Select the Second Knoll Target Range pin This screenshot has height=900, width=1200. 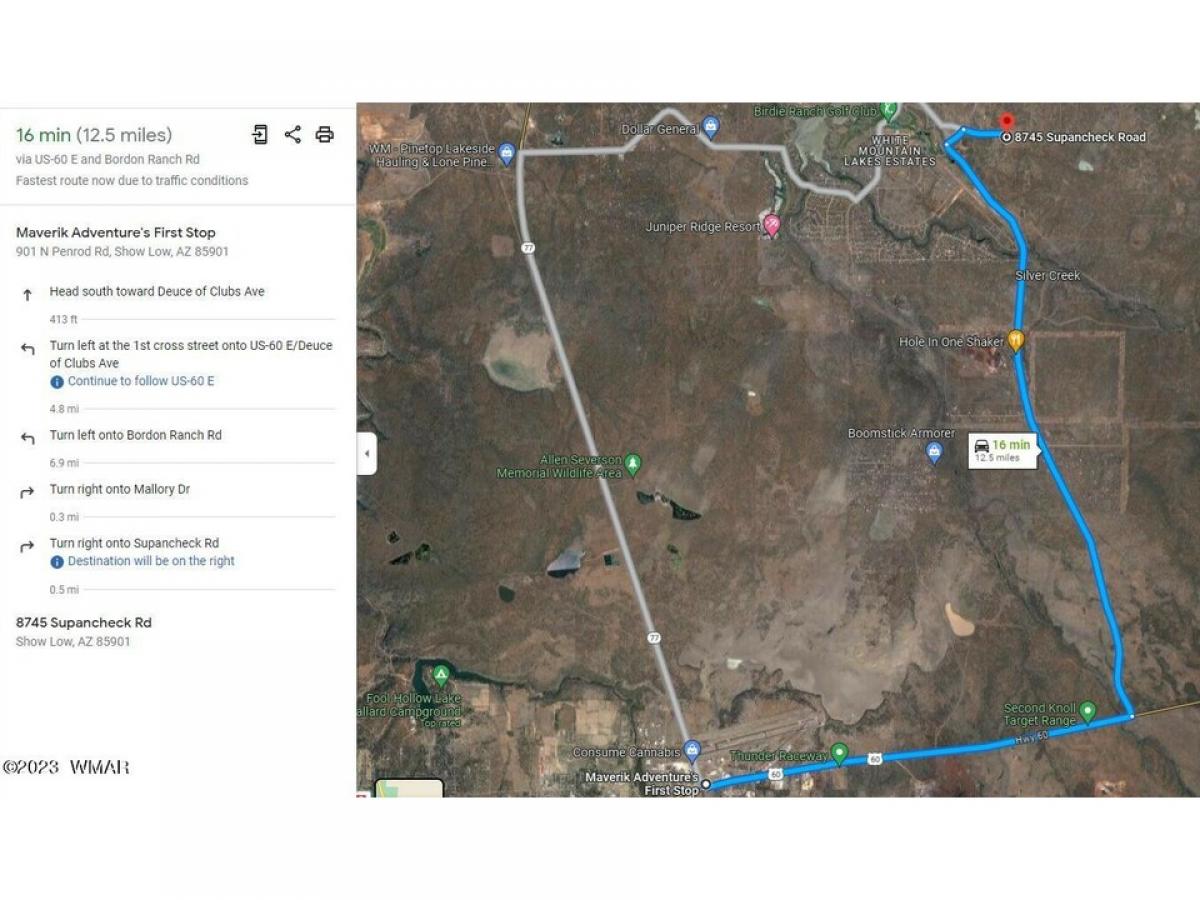tap(1088, 711)
